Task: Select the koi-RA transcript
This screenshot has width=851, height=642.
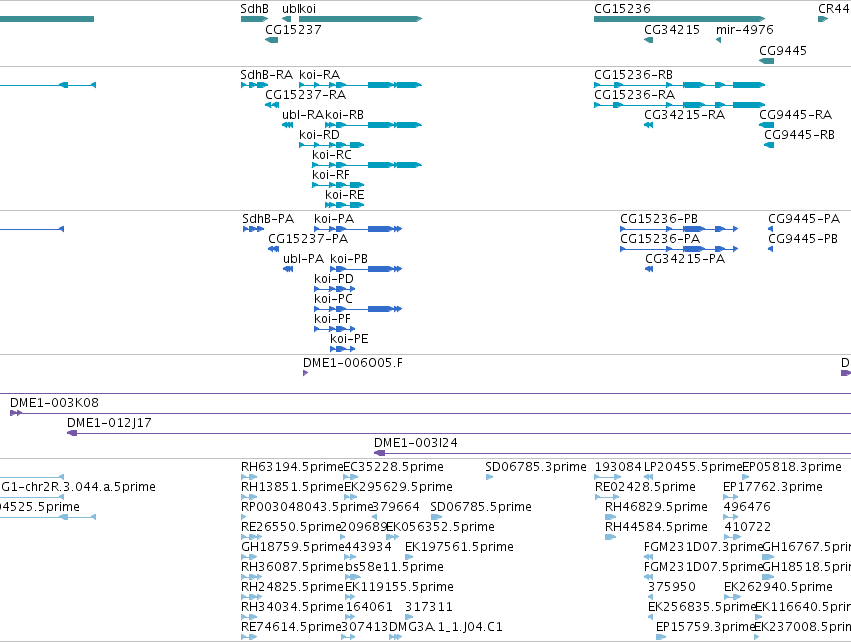Action: [360, 85]
